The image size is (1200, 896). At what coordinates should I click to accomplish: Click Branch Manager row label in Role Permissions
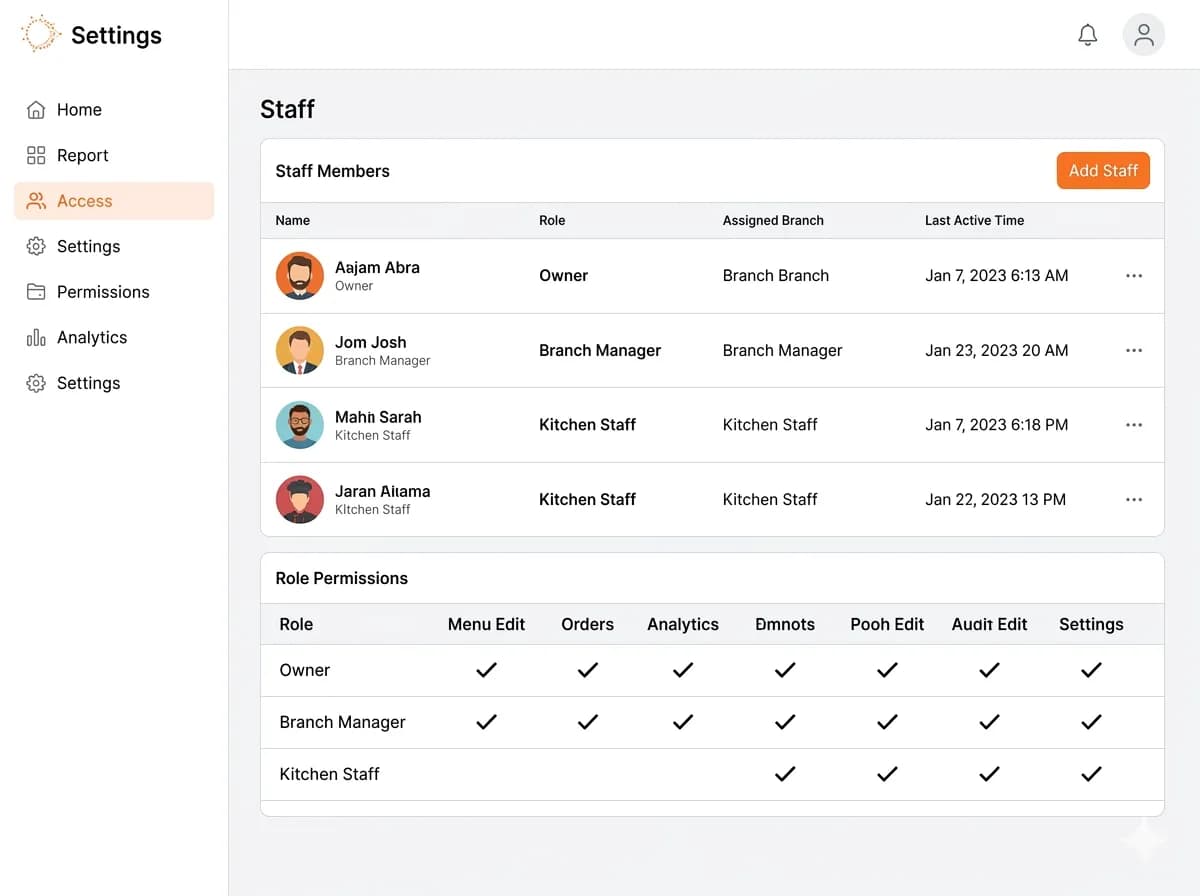(343, 722)
